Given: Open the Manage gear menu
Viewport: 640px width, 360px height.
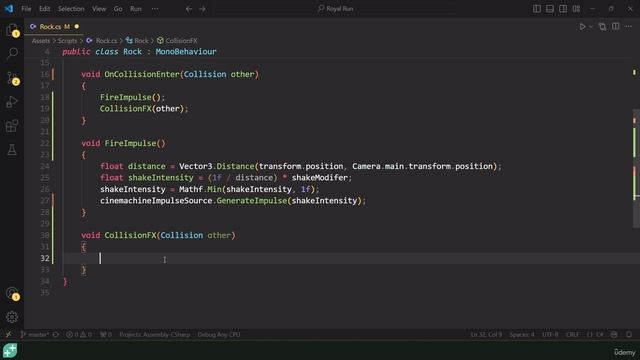Looking at the screenshot, I should point(12,317).
